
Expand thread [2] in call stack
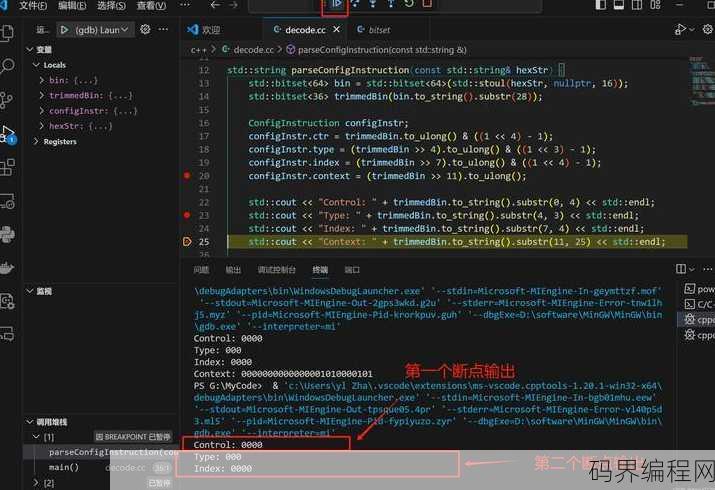click(36, 482)
